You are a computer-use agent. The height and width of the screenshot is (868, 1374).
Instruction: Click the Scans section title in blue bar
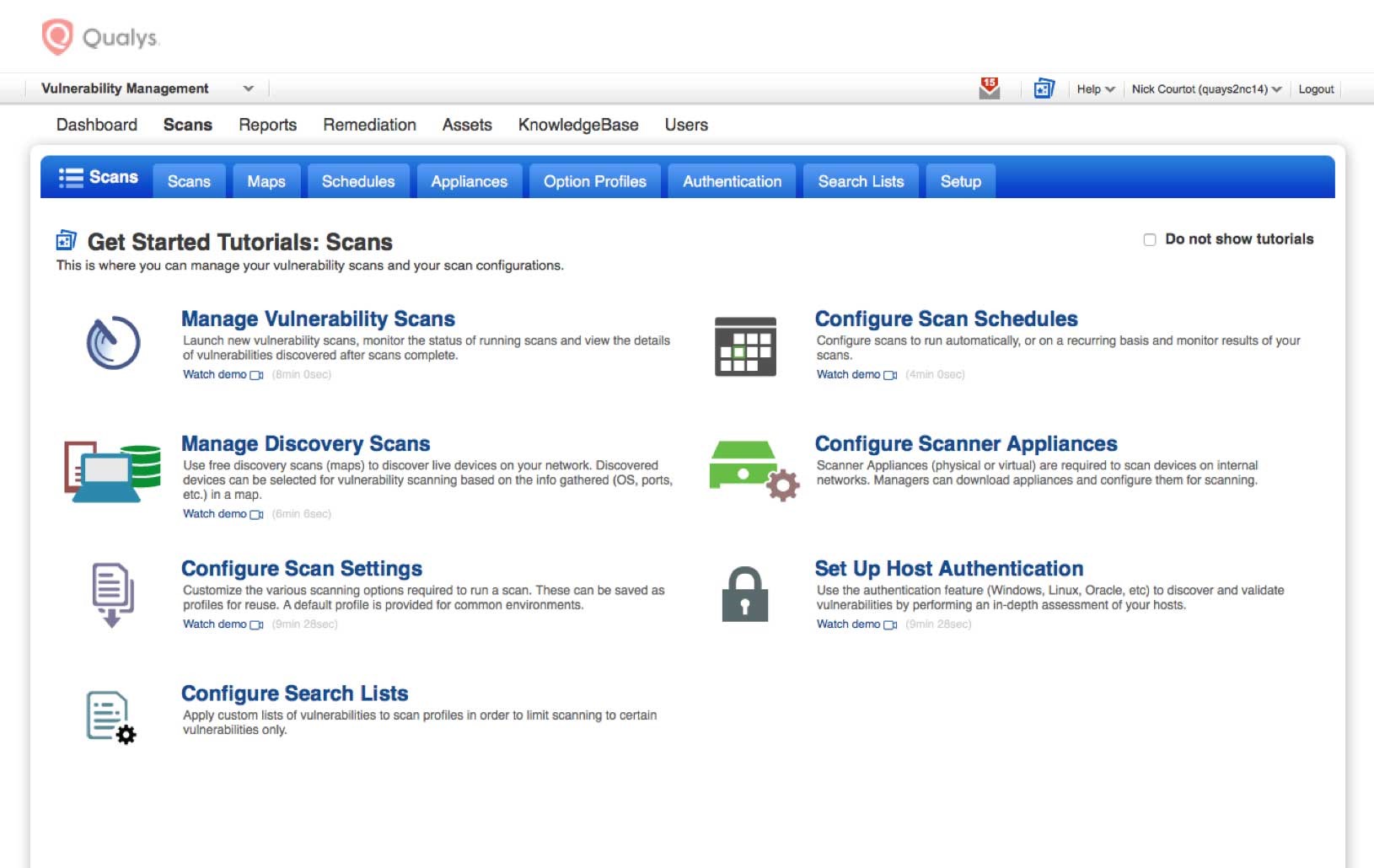114,177
